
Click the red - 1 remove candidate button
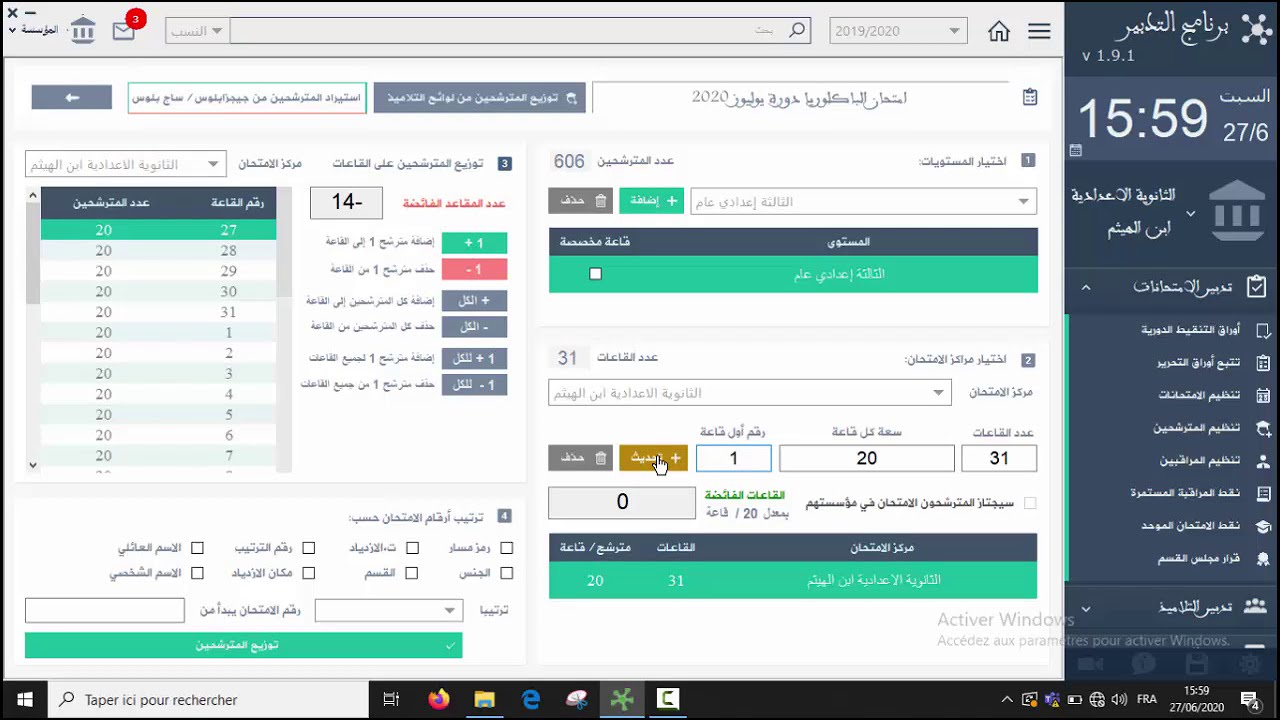[474, 270]
